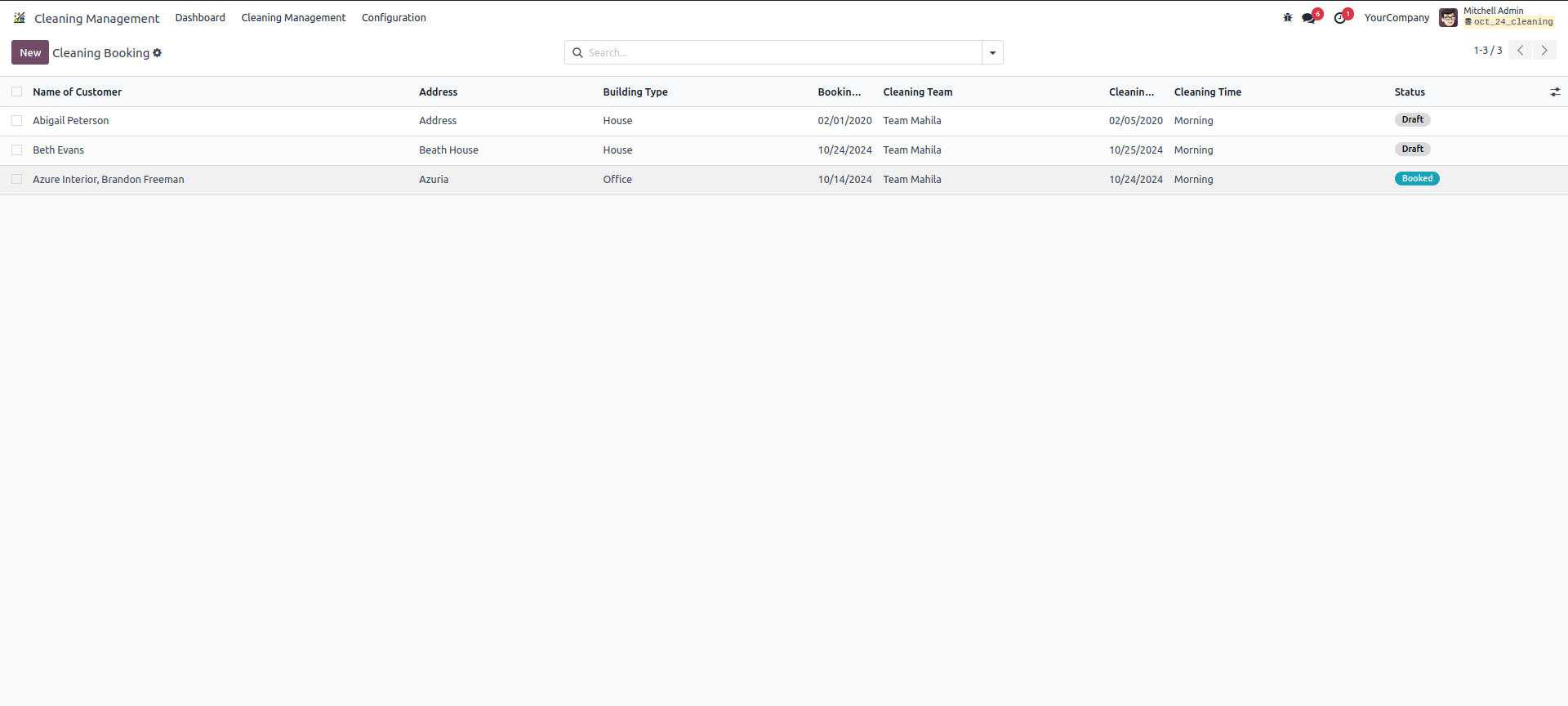This screenshot has width=1568, height=706.
Task: Click the 02/01/2020 booking date cell
Action: click(x=844, y=121)
